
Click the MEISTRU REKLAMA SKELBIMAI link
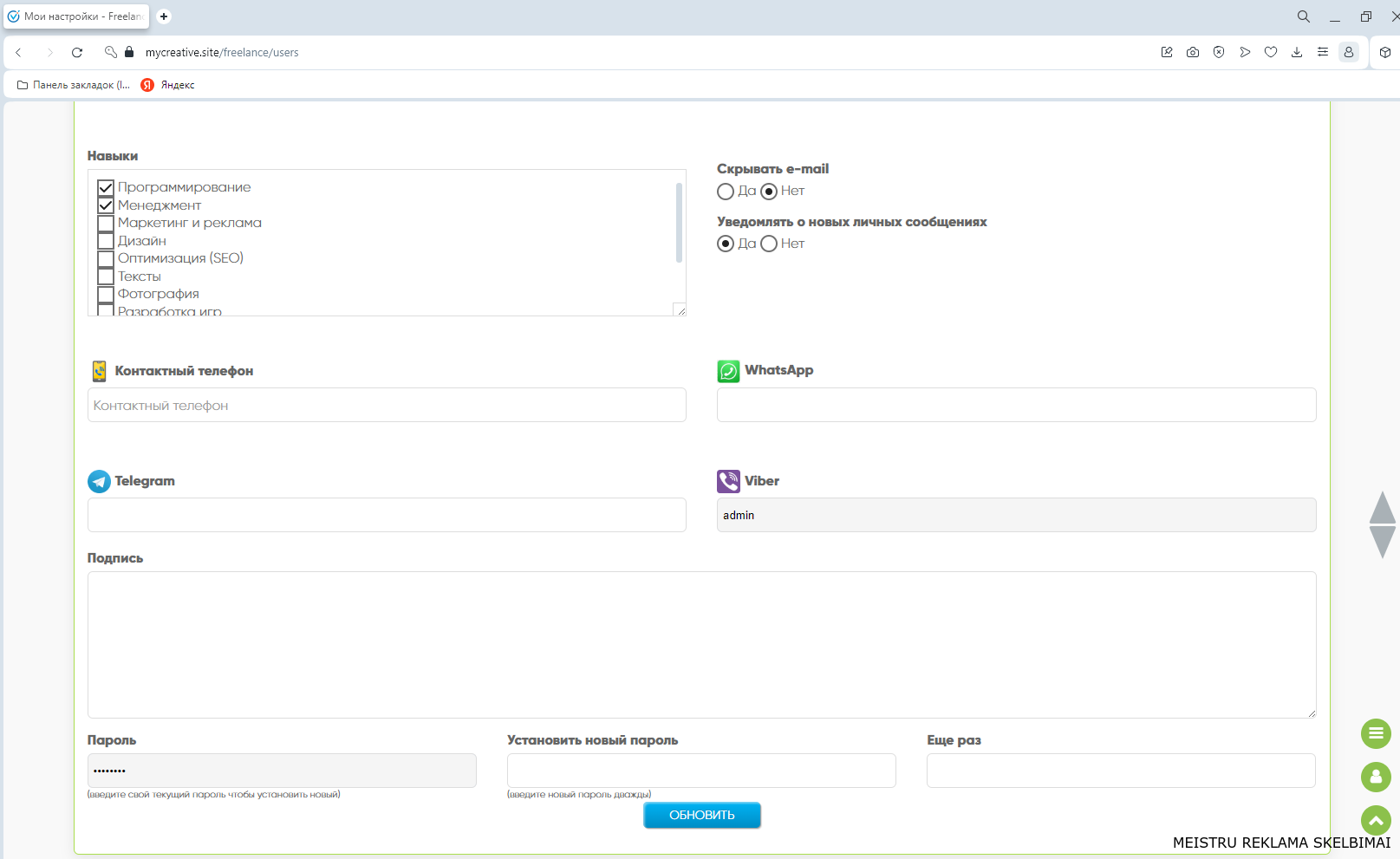point(1281,843)
